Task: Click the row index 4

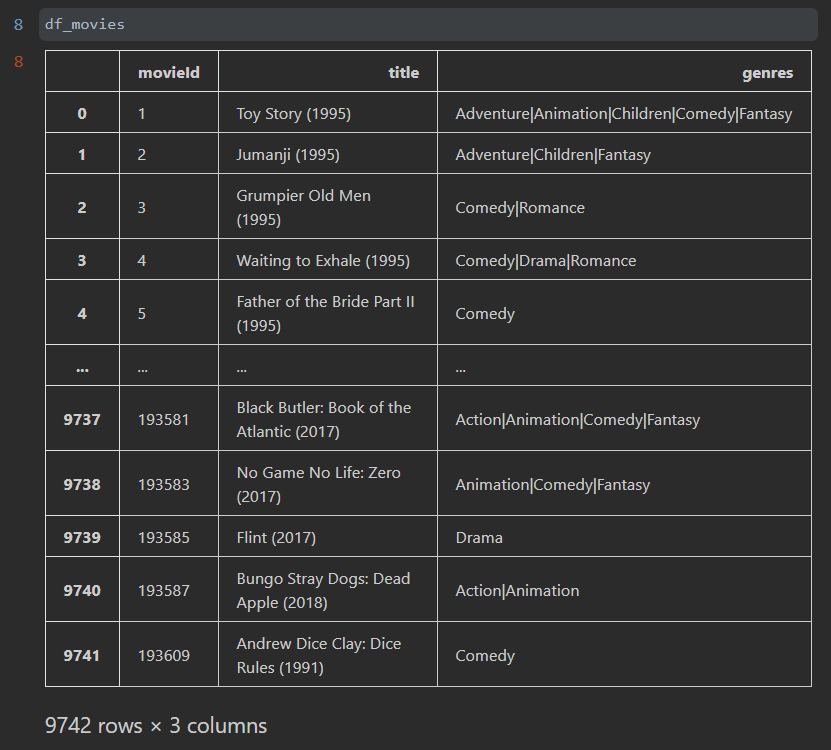Action: point(82,313)
